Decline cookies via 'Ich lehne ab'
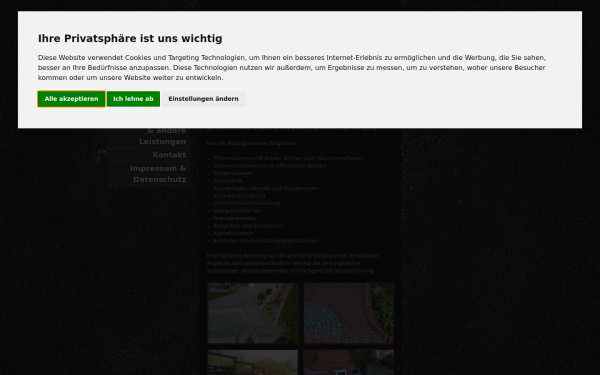The width and height of the screenshot is (600, 375). 133,99
